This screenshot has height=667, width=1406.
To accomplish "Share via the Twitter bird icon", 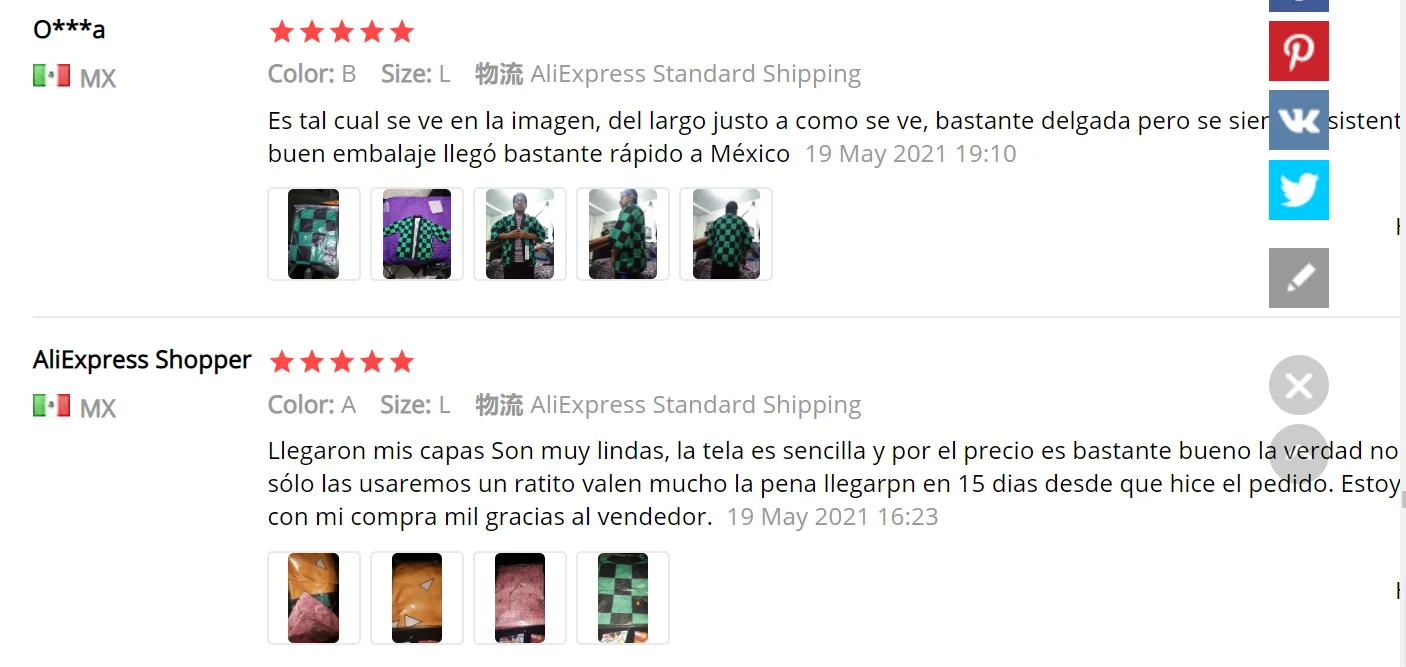I will coord(1298,189).
